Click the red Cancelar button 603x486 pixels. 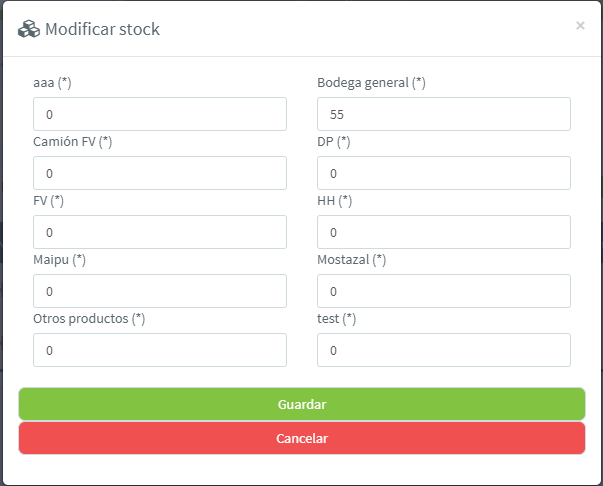pos(302,438)
